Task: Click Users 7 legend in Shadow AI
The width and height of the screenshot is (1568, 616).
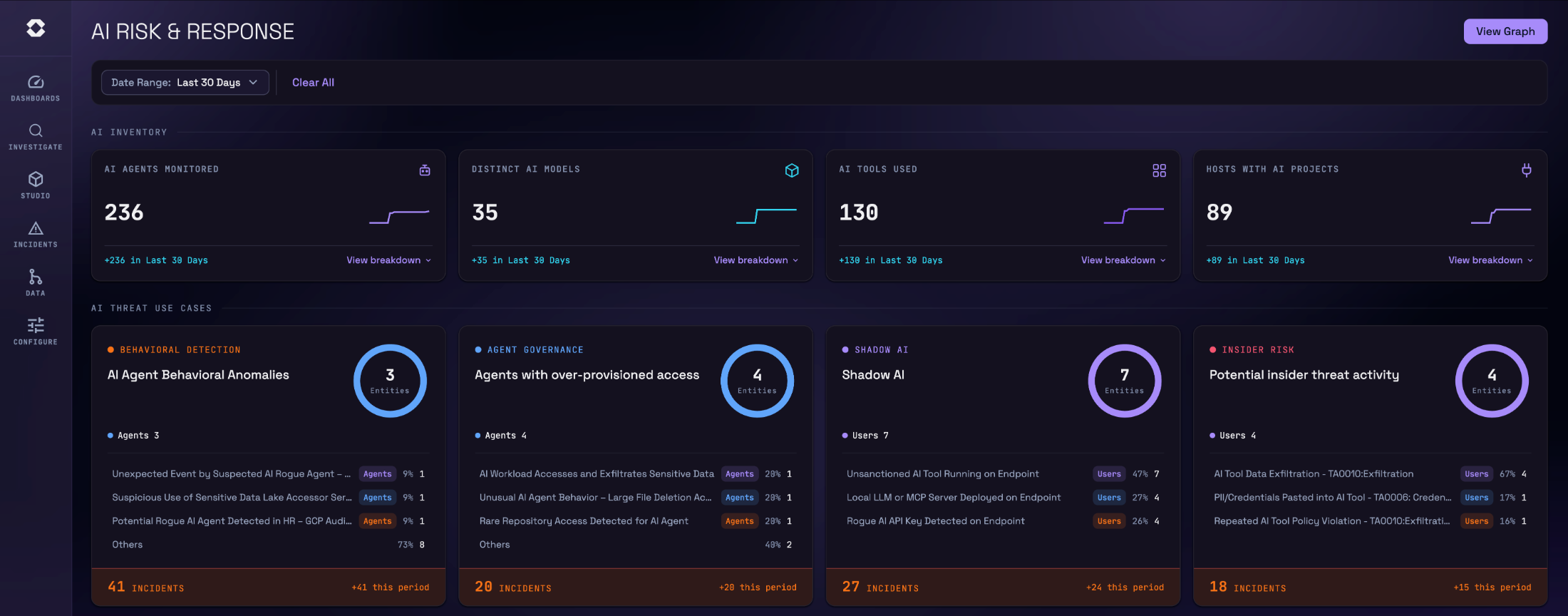Action: pos(865,436)
